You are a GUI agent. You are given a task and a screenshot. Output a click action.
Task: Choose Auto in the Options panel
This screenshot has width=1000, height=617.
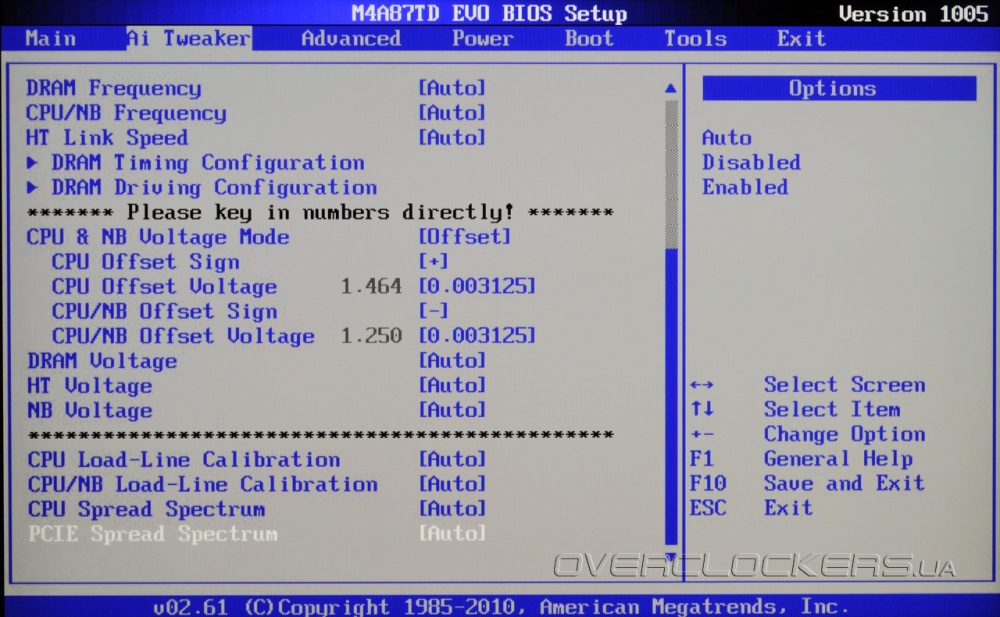click(726, 138)
